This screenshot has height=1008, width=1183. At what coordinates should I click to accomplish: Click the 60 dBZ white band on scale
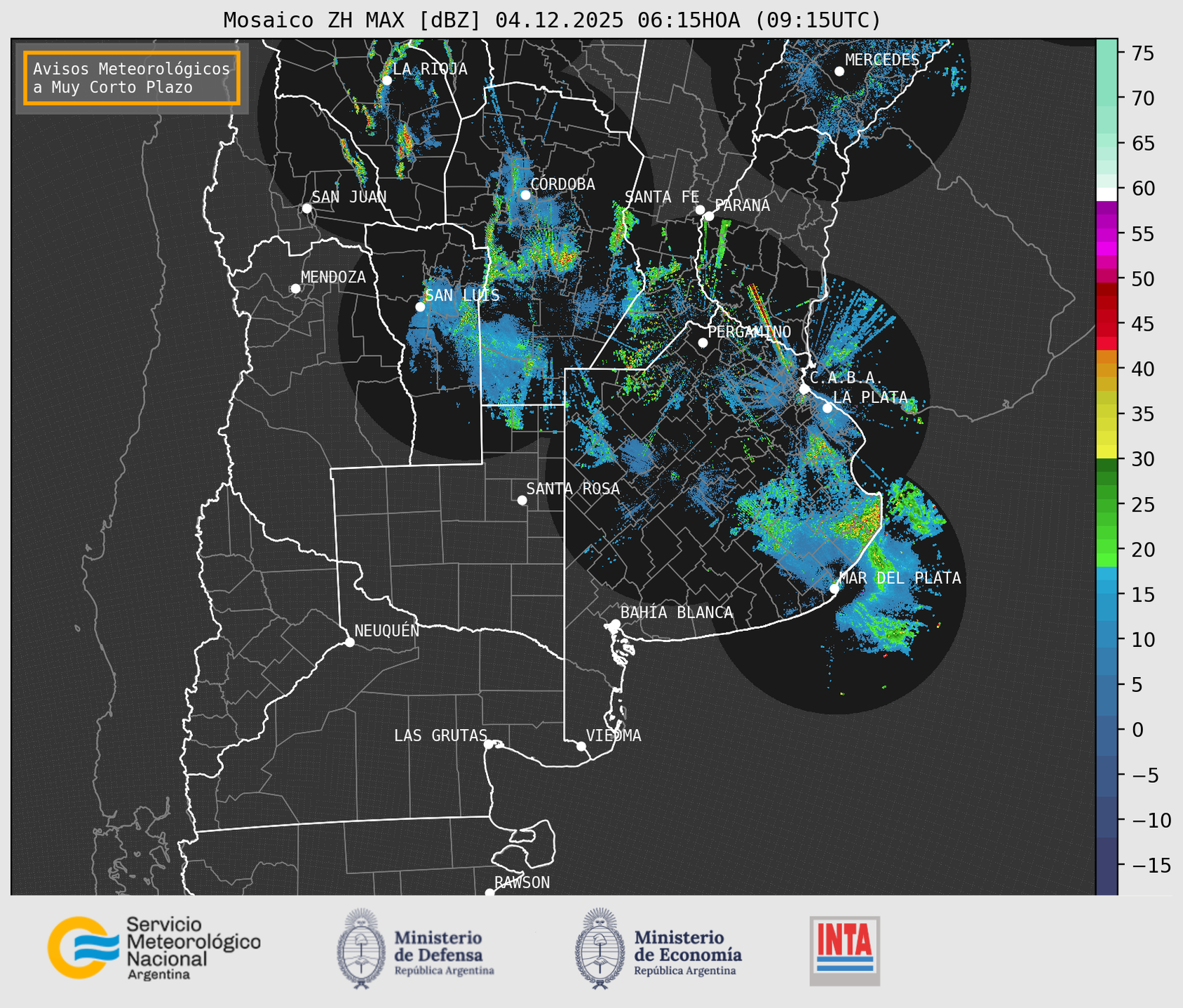tap(1106, 193)
